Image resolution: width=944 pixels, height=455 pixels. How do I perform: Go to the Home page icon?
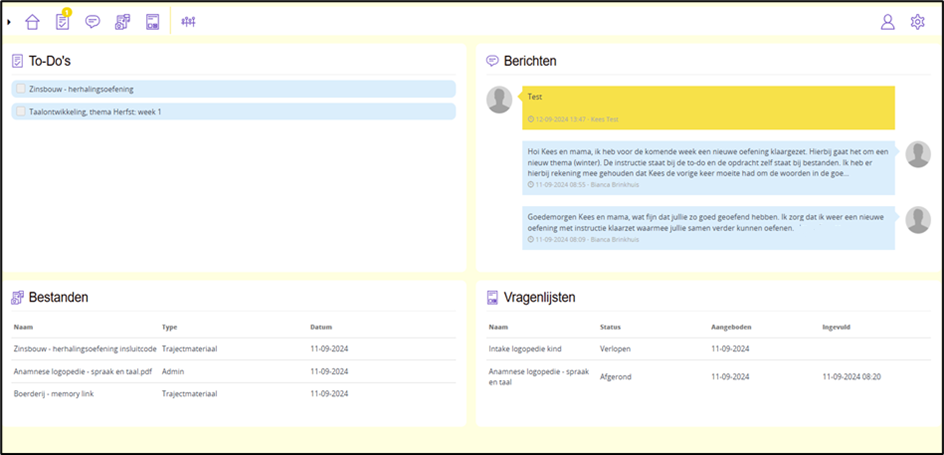33,22
